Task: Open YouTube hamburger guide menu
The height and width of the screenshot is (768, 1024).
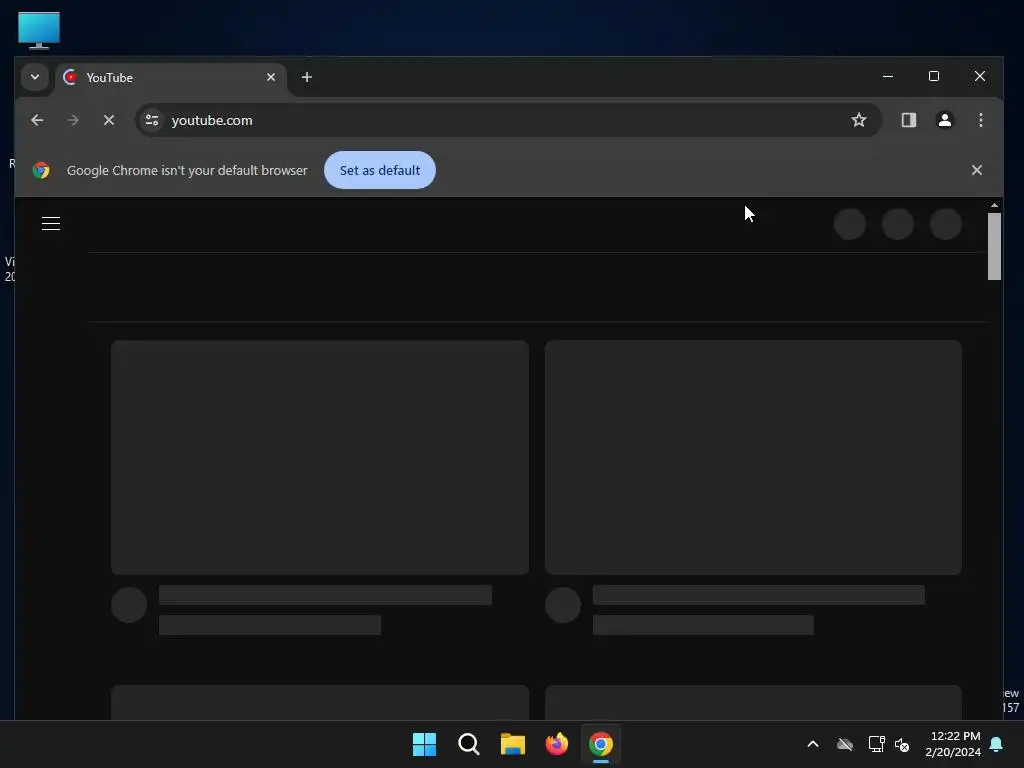Action: click(x=51, y=223)
